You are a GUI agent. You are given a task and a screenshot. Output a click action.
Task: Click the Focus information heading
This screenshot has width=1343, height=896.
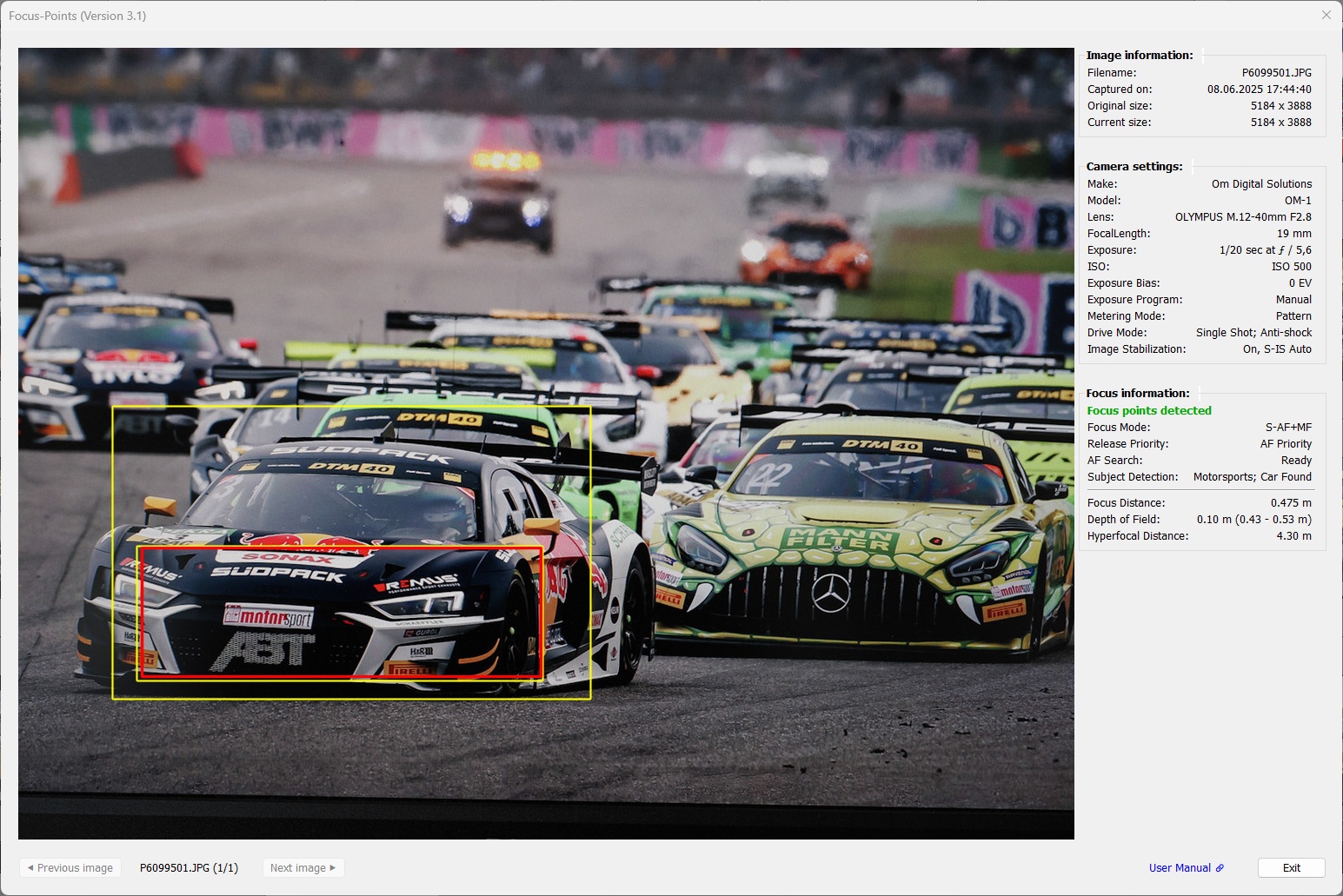click(1137, 393)
